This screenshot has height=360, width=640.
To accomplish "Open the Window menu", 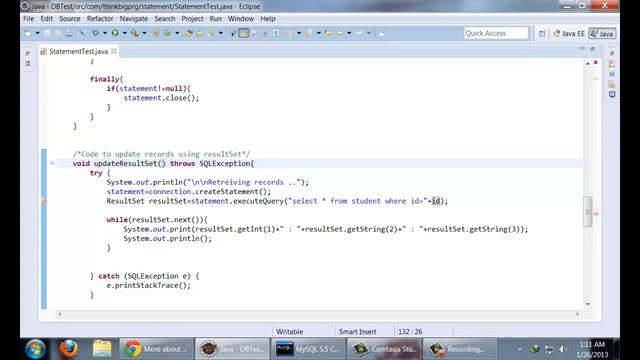I will click(241, 19).
